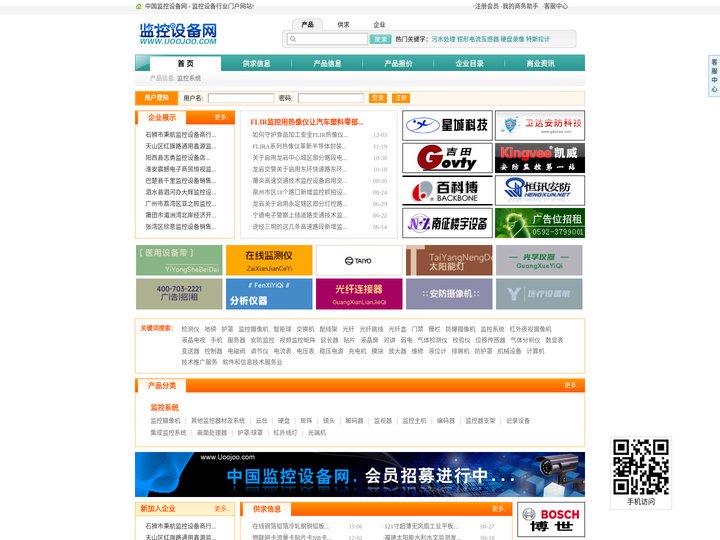This screenshot has width=720, height=540.
Task: Open the 医用设备带 green tile
Action: point(179,260)
